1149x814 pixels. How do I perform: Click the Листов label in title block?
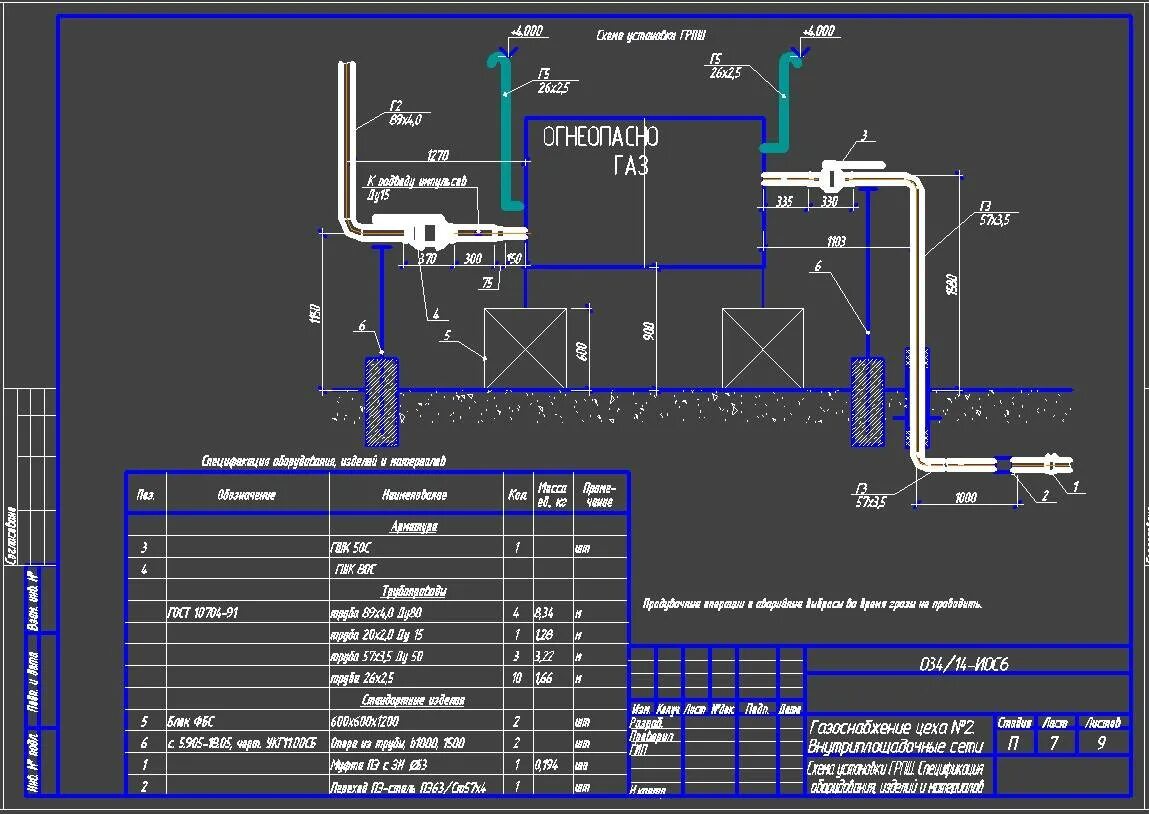coord(1103,722)
